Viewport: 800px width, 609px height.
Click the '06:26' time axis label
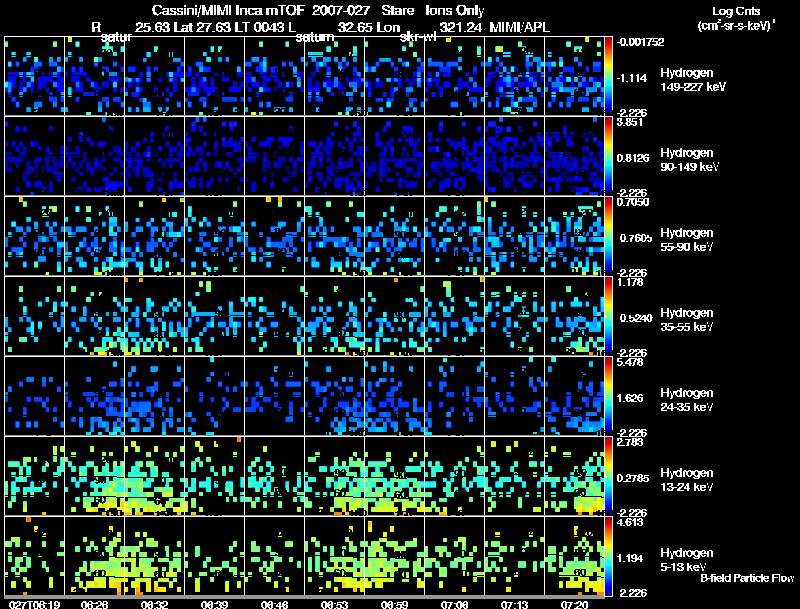94,604
